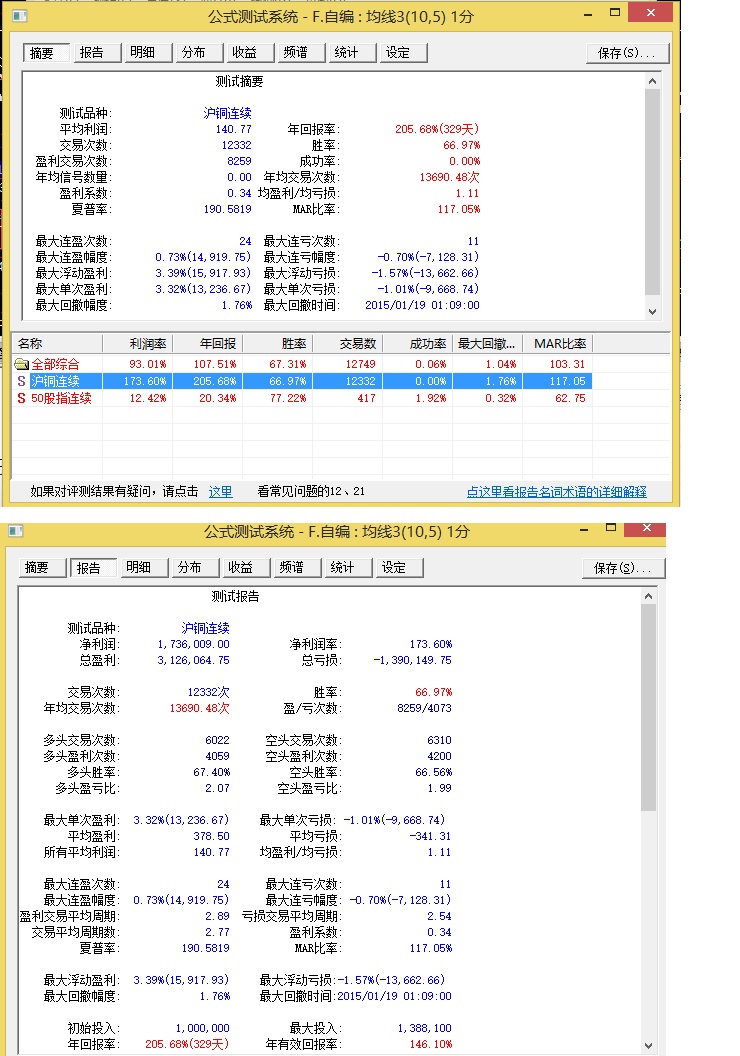This screenshot has width=740, height=1056.
Task: Open 收益 tab in lower window
Action: 246,568
